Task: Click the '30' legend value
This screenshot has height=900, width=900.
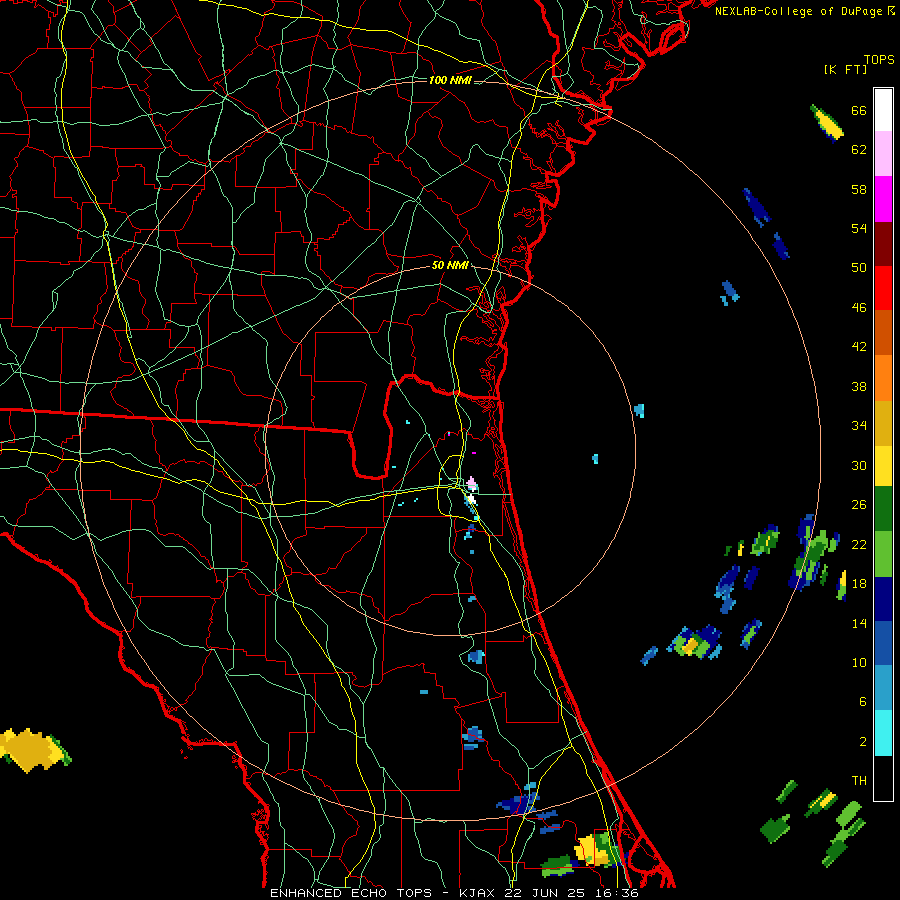Action: tap(859, 465)
